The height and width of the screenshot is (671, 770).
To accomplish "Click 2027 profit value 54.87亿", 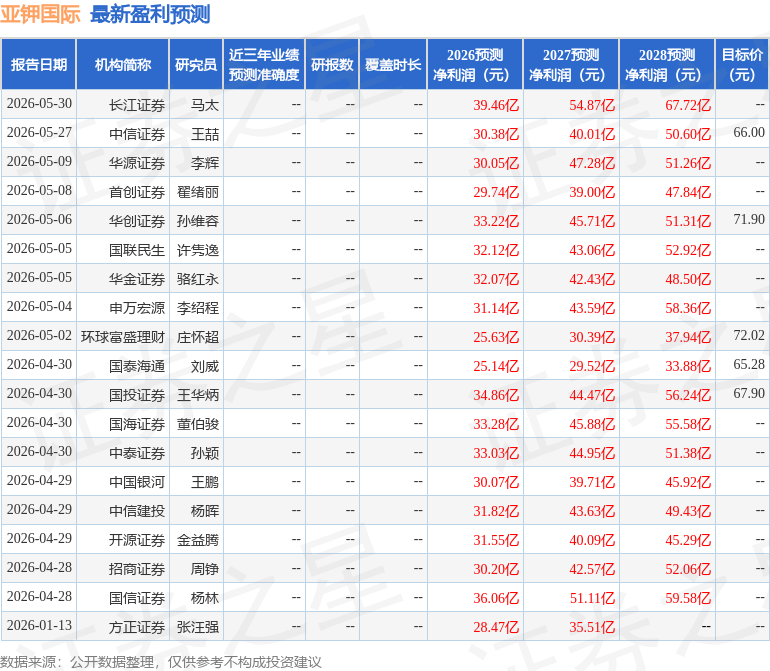I will 592,105.
